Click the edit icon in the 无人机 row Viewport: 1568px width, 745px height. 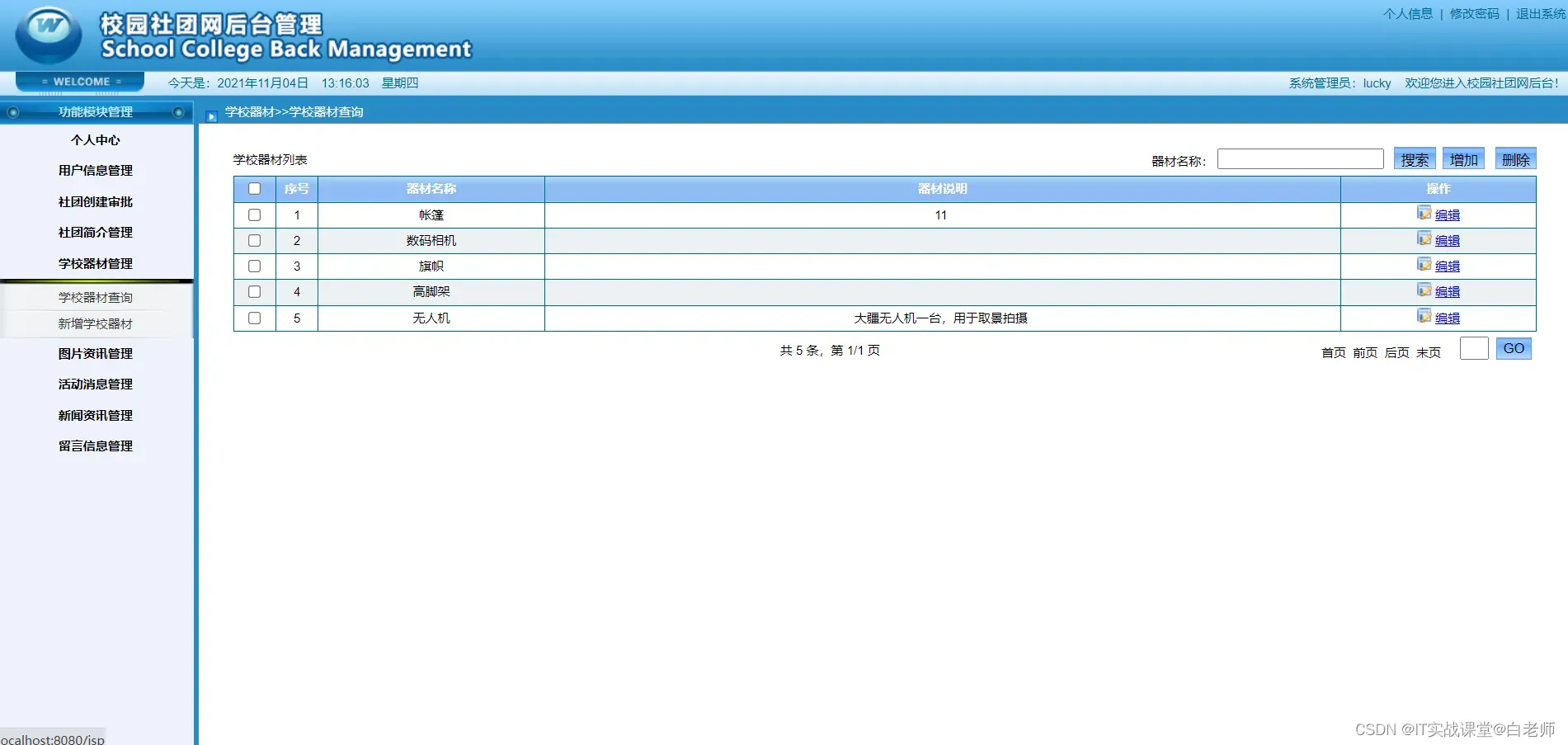pos(1424,316)
